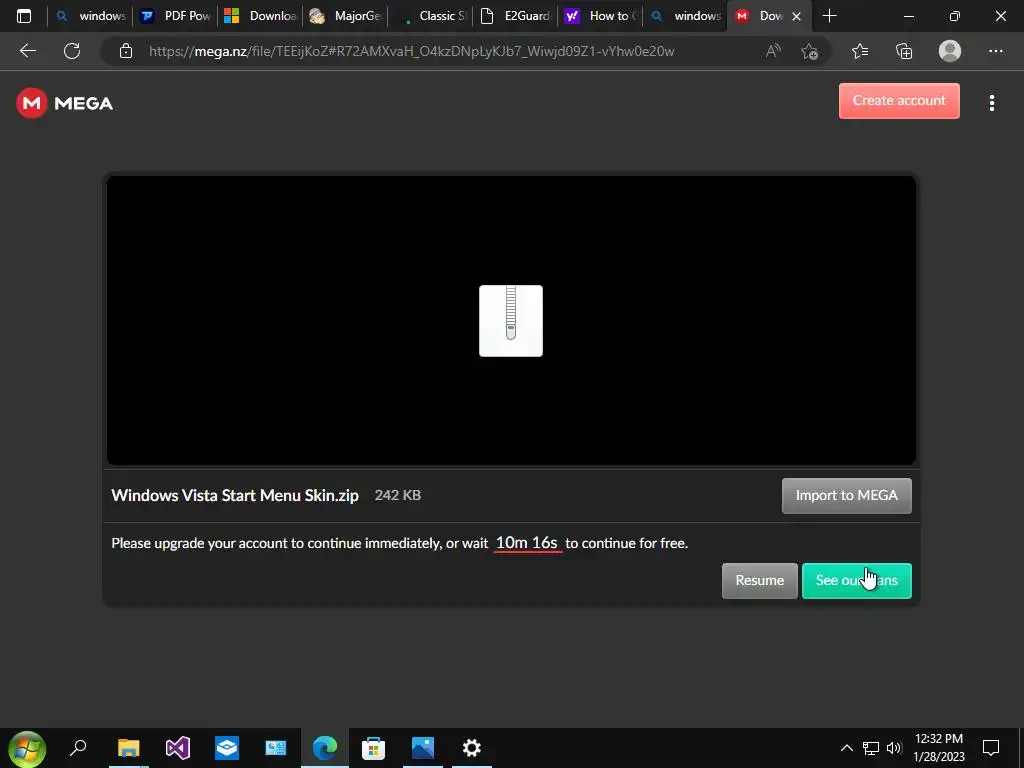Click the file name Windows Vista Start Menu Skin.zip
Viewport: 1024px width, 768px height.
235,496
